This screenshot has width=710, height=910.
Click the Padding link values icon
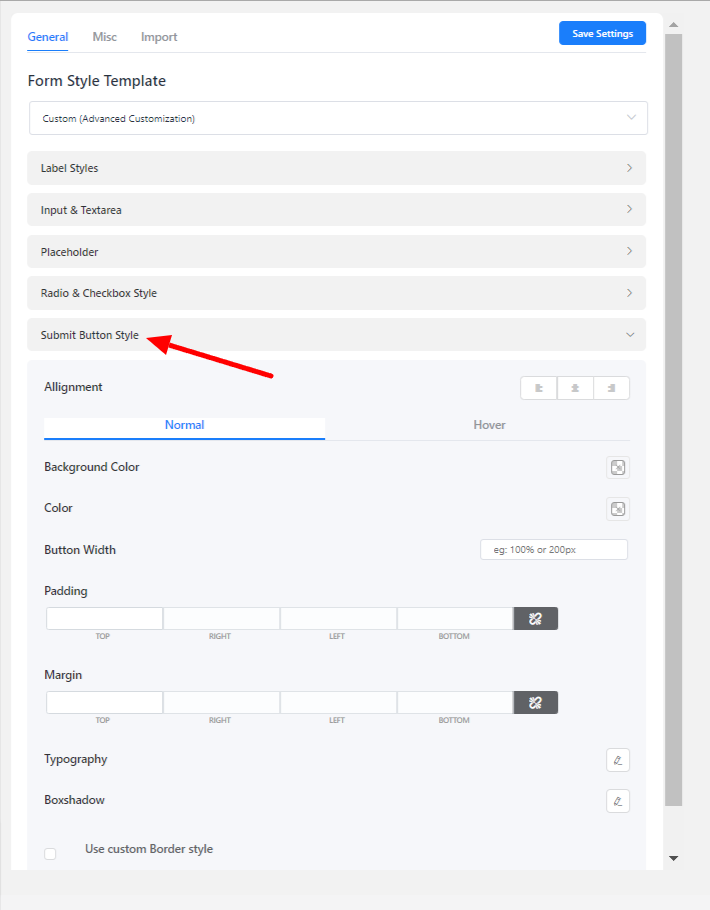pos(535,619)
